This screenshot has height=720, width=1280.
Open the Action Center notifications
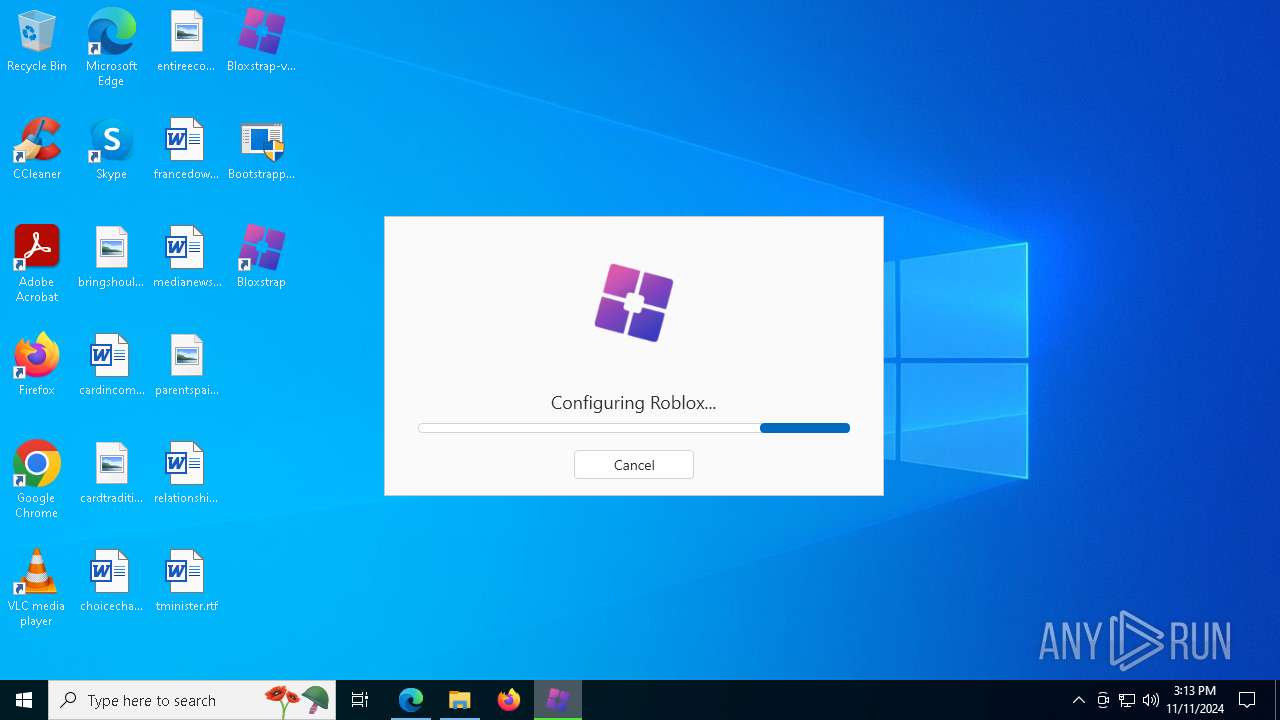(x=1247, y=700)
